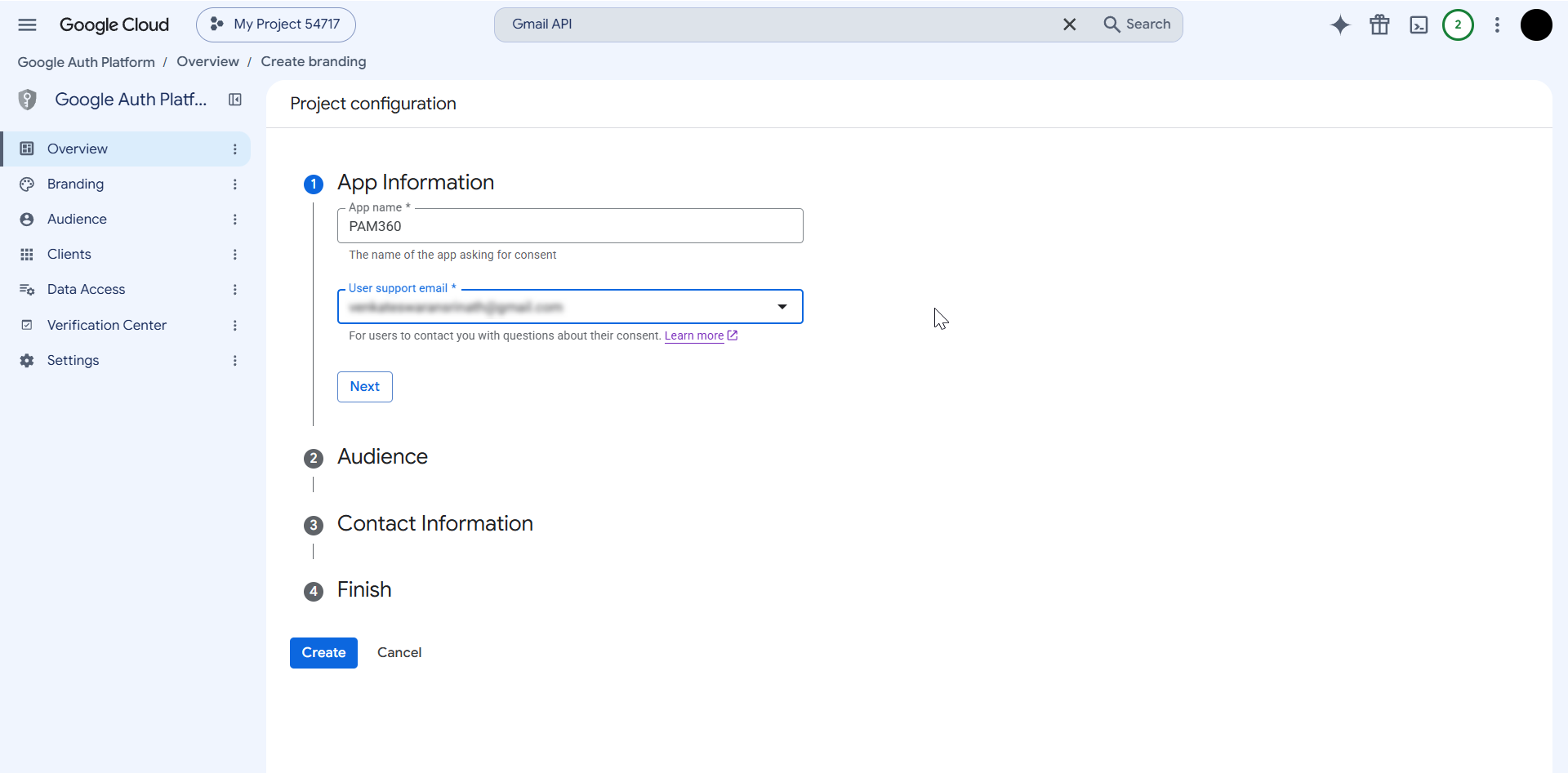Click the gift free trial icon
1568x773 pixels.
point(1379,25)
